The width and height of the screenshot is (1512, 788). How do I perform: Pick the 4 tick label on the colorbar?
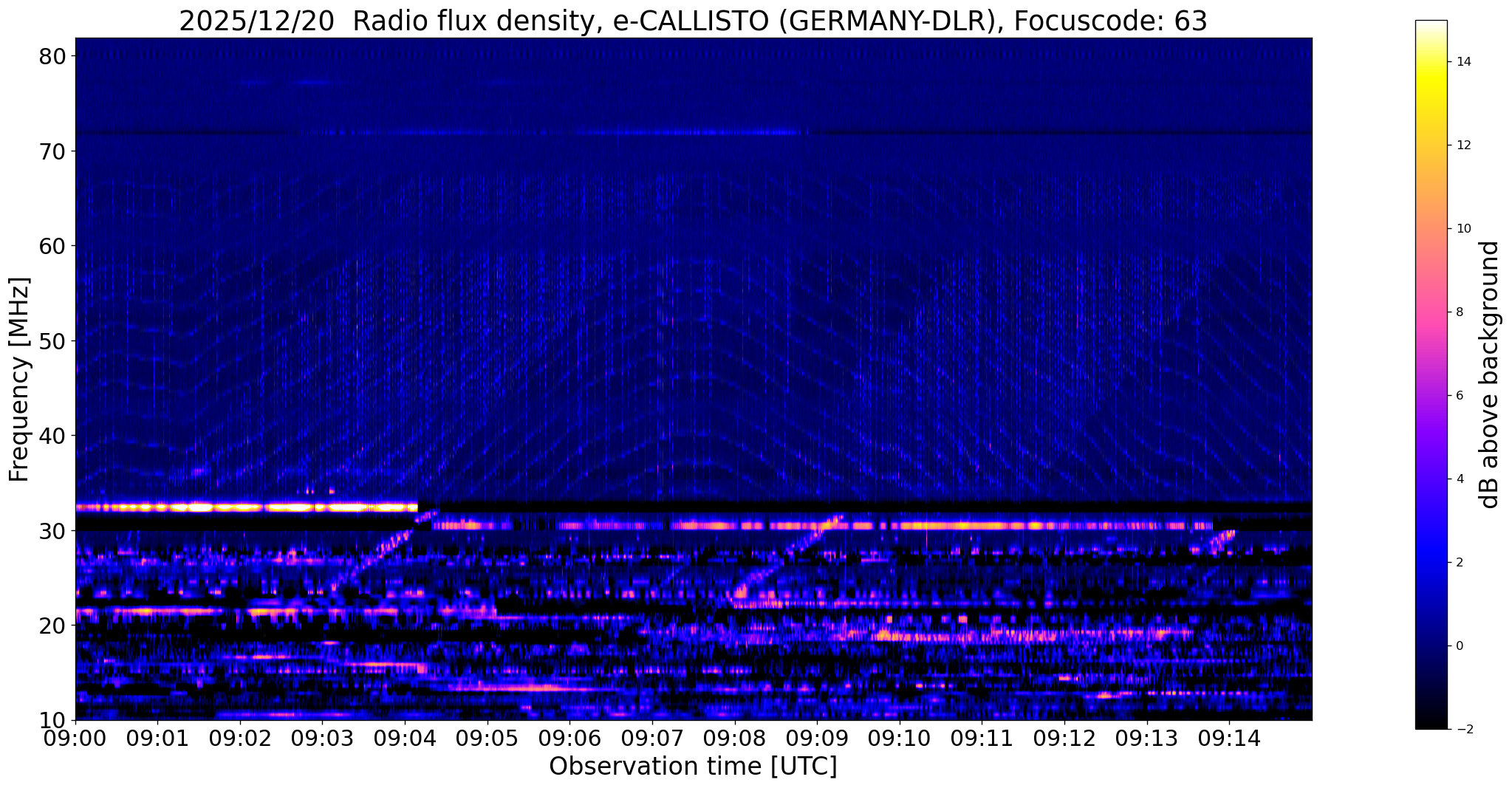[1460, 479]
